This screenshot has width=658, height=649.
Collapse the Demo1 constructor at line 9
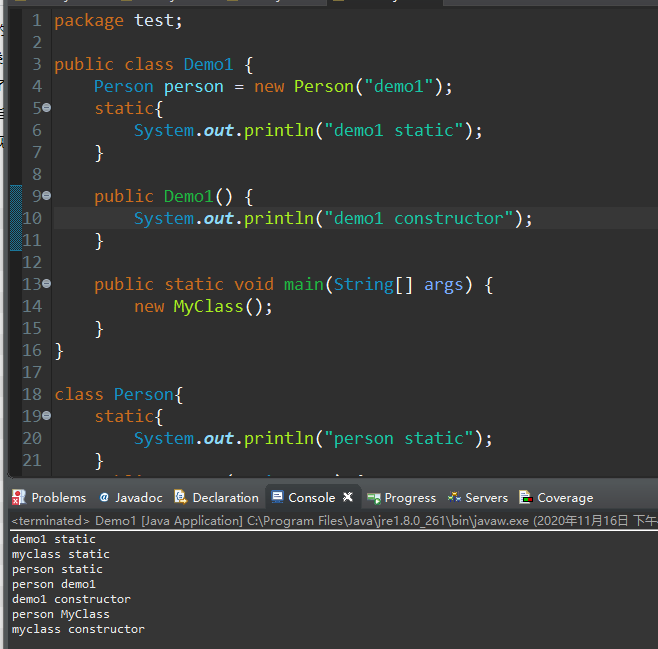(x=47, y=195)
